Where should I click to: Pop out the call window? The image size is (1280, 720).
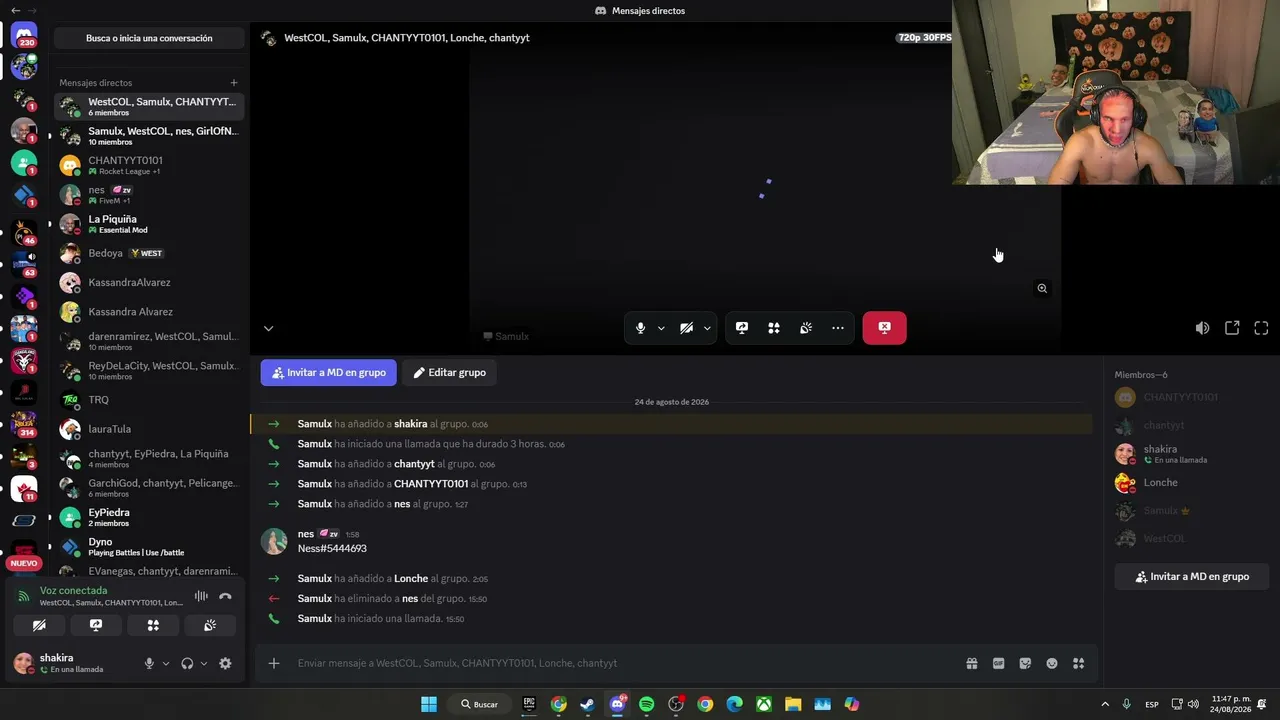point(1232,328)
